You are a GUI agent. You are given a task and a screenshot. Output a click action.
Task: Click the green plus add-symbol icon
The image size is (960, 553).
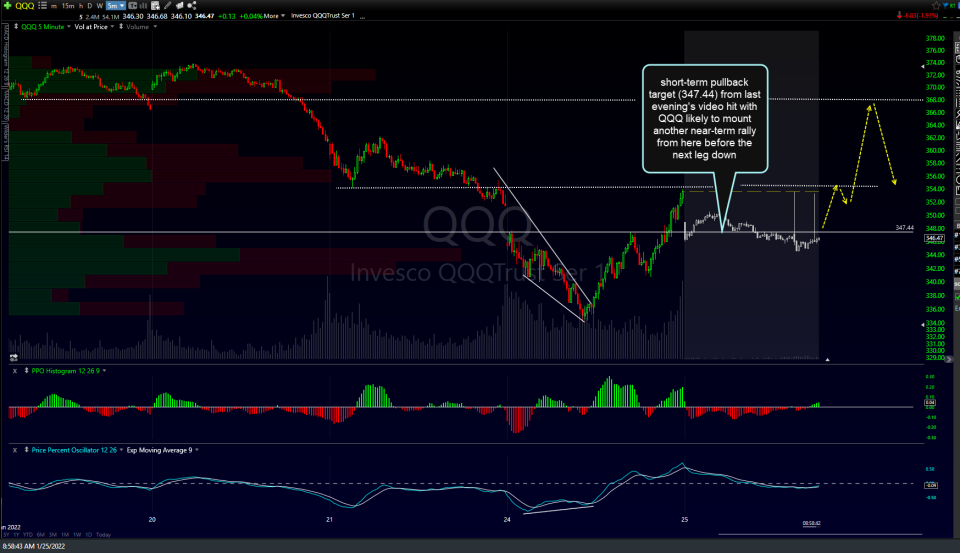(x=7, y=6)
